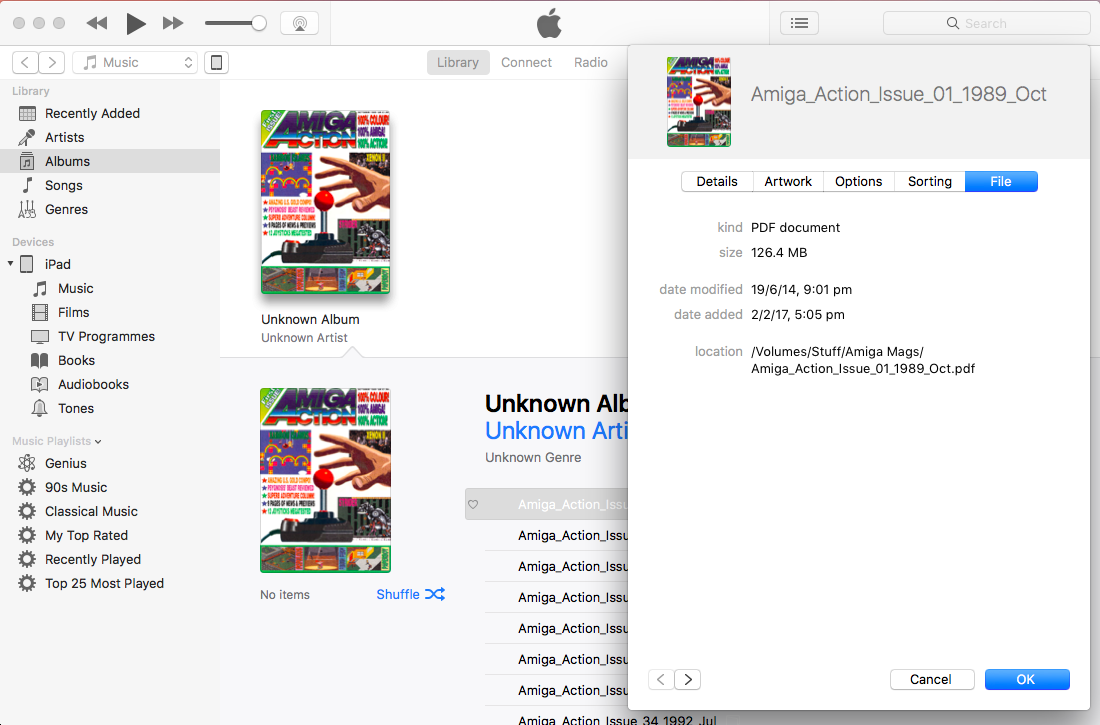Switch to Options tab in info dialog
1100x725 pixels.
859,182
